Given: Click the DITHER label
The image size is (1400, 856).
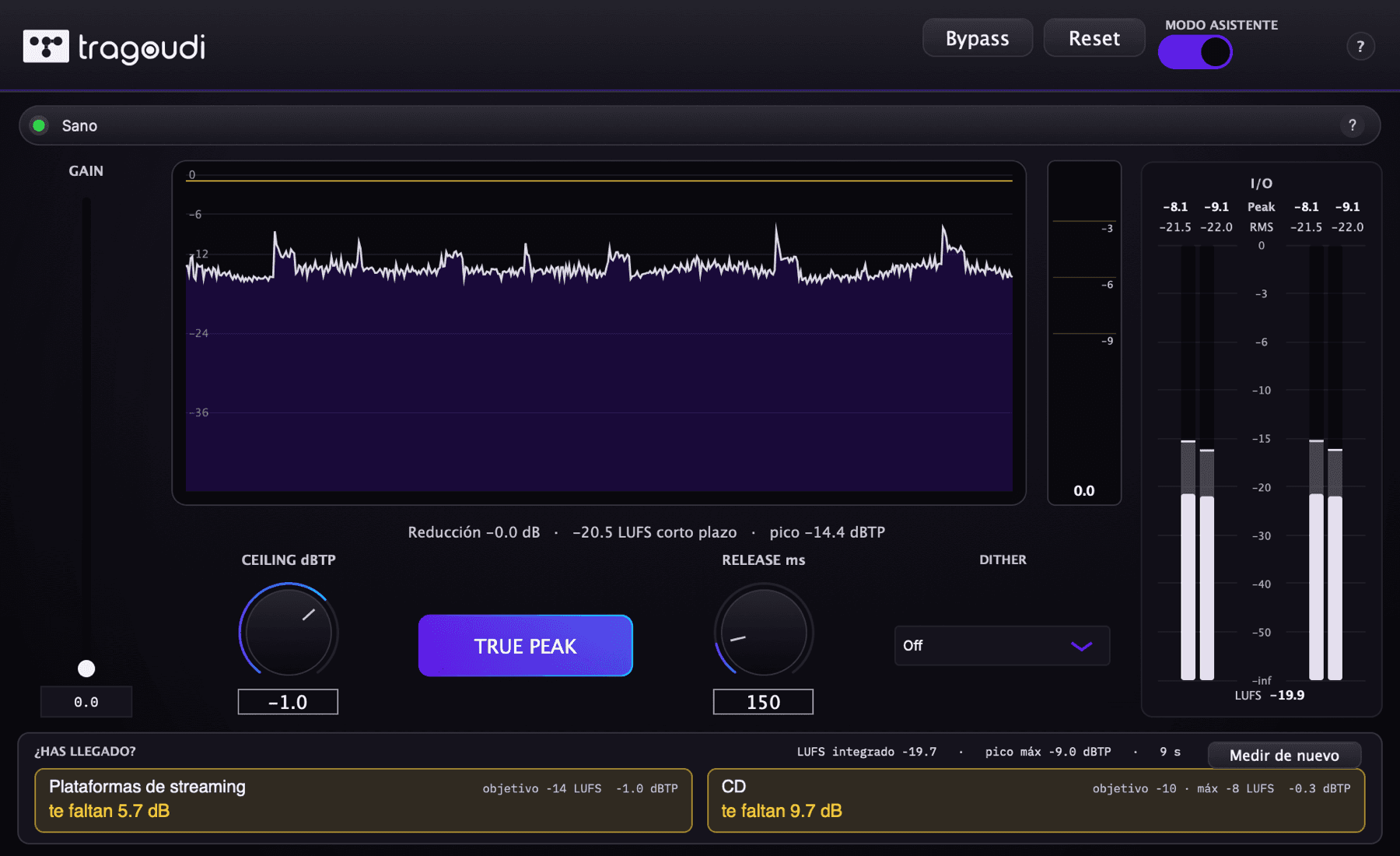Looking at the screenshot, I should [x=1003, y=560].
